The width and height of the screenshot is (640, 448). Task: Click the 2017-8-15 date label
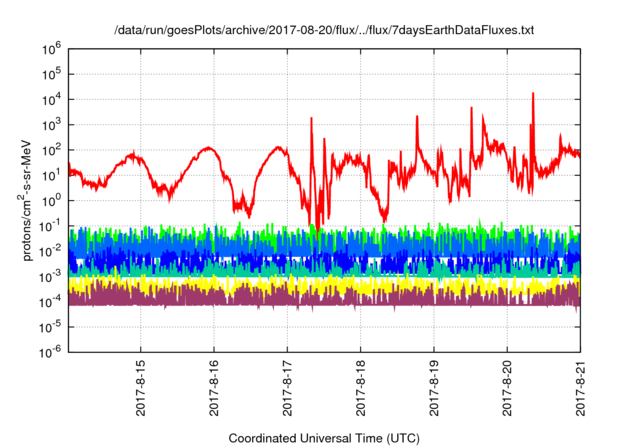pos(141,388)
